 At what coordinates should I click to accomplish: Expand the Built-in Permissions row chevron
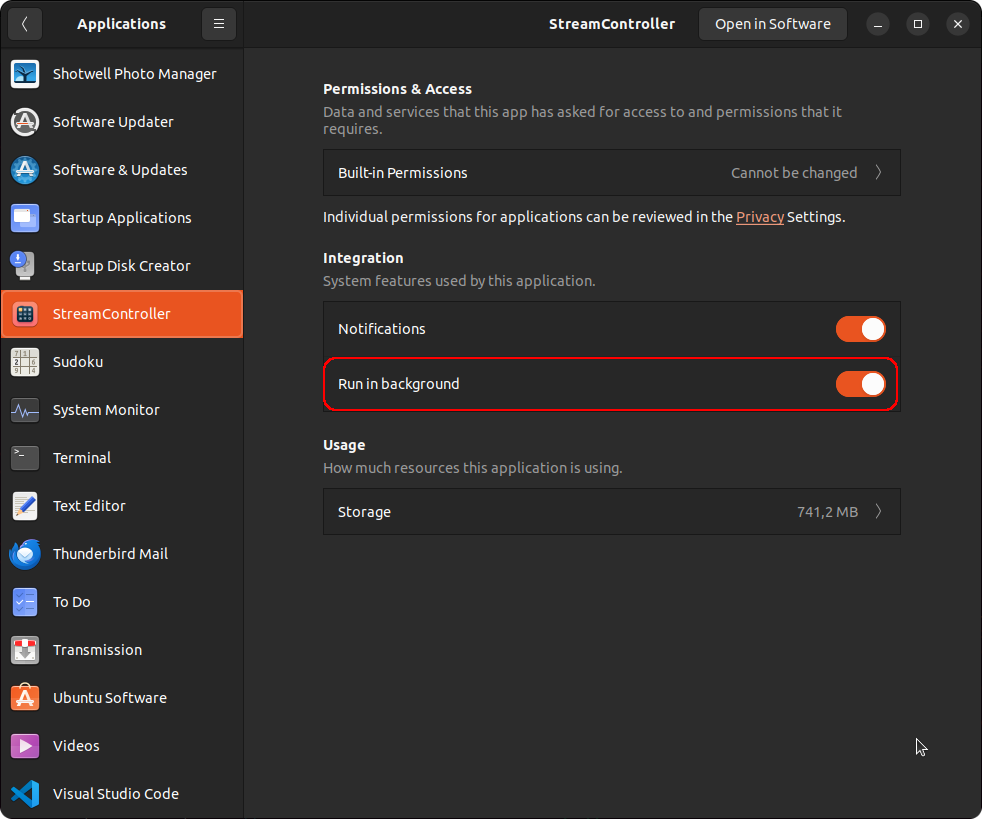[x=879, y=172]
